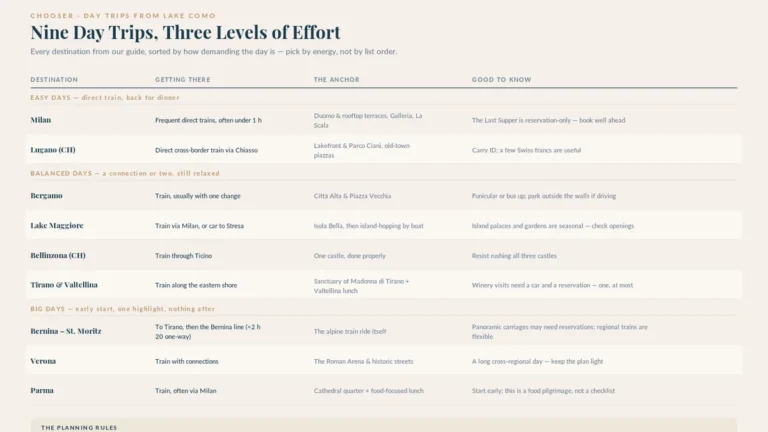The width and height of the screenshot is (768, 432).
Task: Click the Bellinzona (CH) row title
Action: (x=58, y=255)
